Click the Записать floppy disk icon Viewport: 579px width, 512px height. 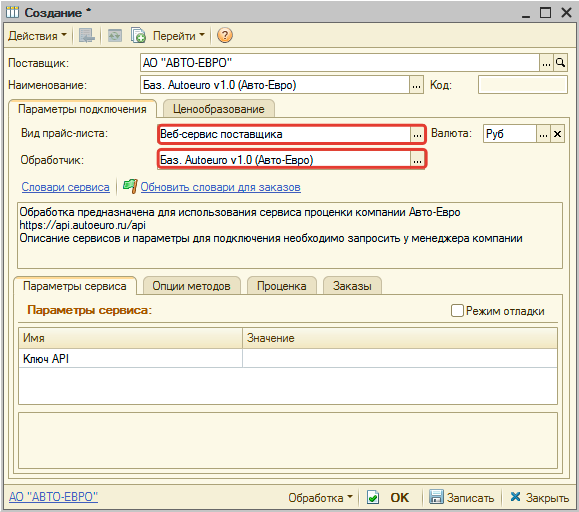click(436, 497)
